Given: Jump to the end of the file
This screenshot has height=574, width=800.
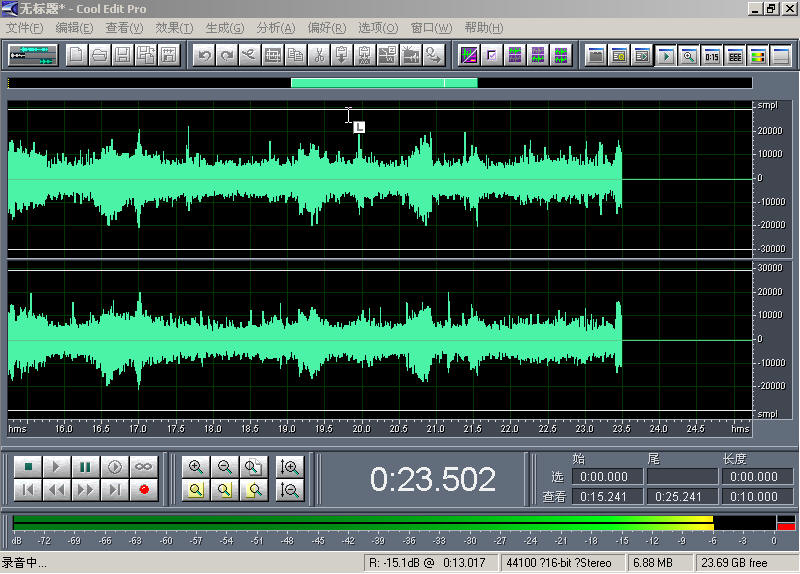Looking at the screenshot, I should point(115,490).
